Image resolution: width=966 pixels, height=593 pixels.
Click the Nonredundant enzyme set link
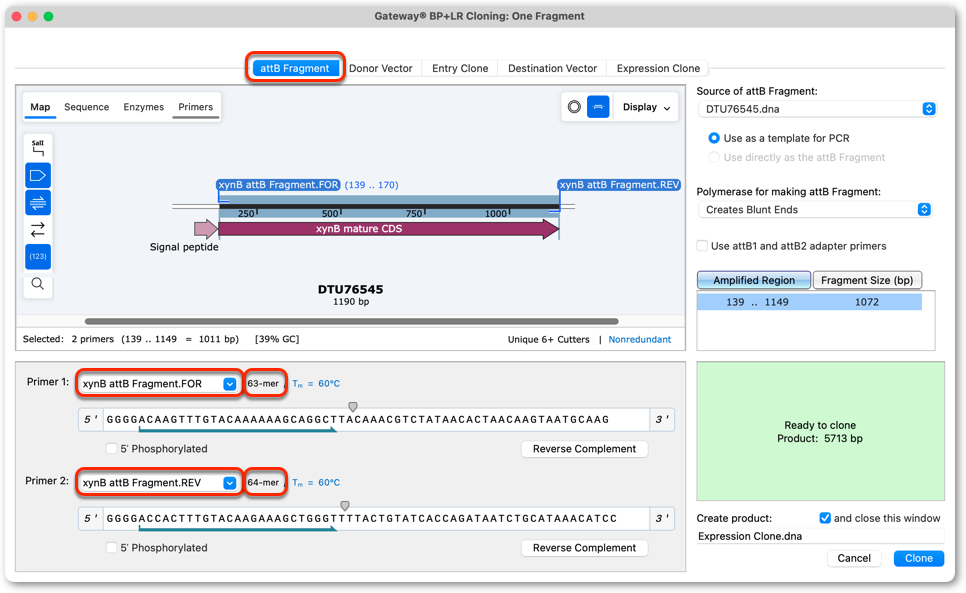click(639, 339)
